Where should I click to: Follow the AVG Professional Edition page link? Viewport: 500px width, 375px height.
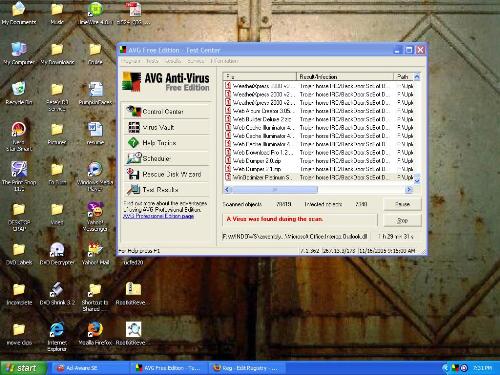tap(158, 216)
